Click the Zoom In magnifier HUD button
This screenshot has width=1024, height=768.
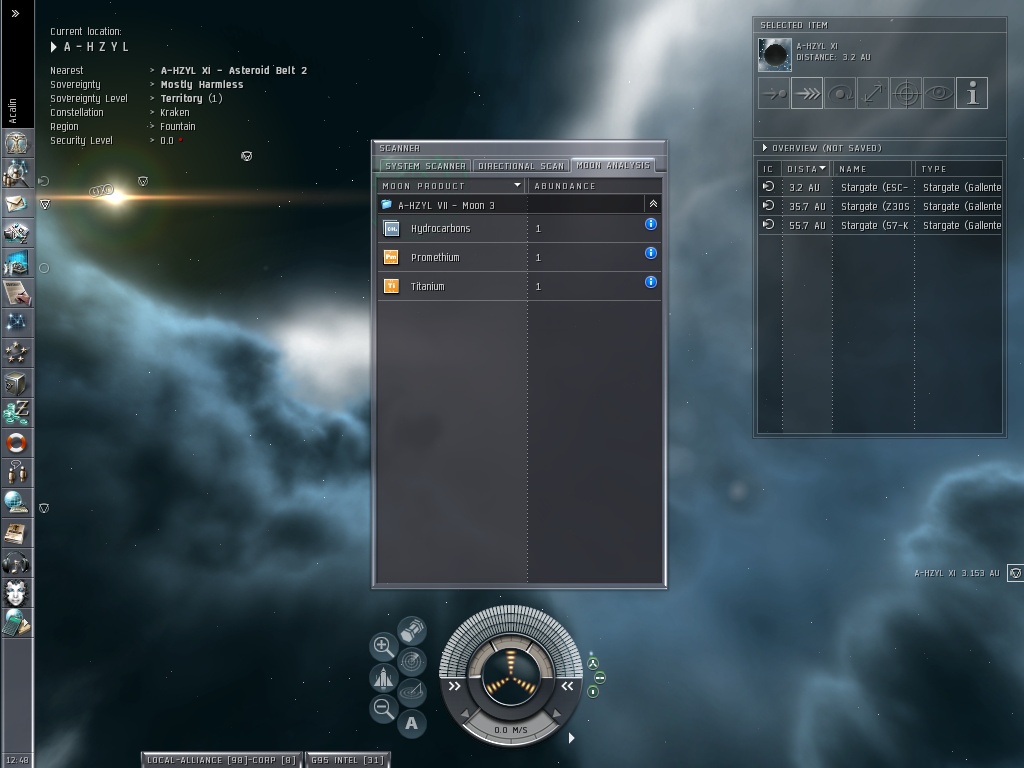tap(383, 646)
